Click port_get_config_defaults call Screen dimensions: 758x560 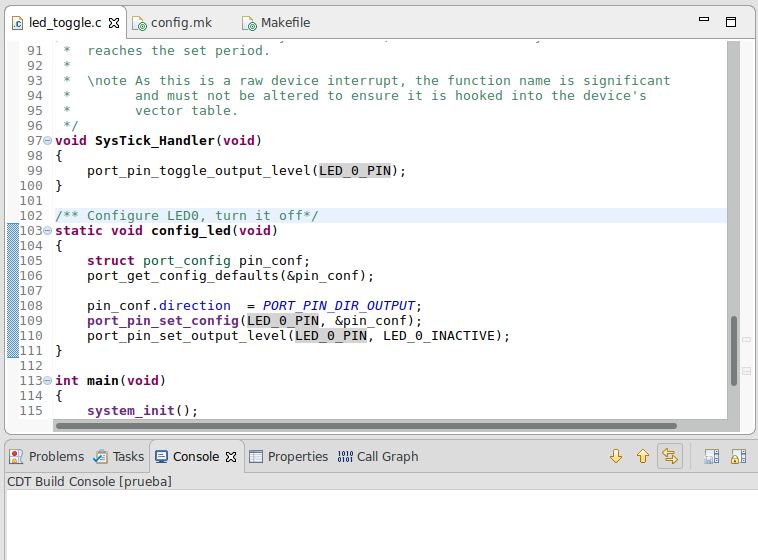pyautogui.click(x=183, y=276)
